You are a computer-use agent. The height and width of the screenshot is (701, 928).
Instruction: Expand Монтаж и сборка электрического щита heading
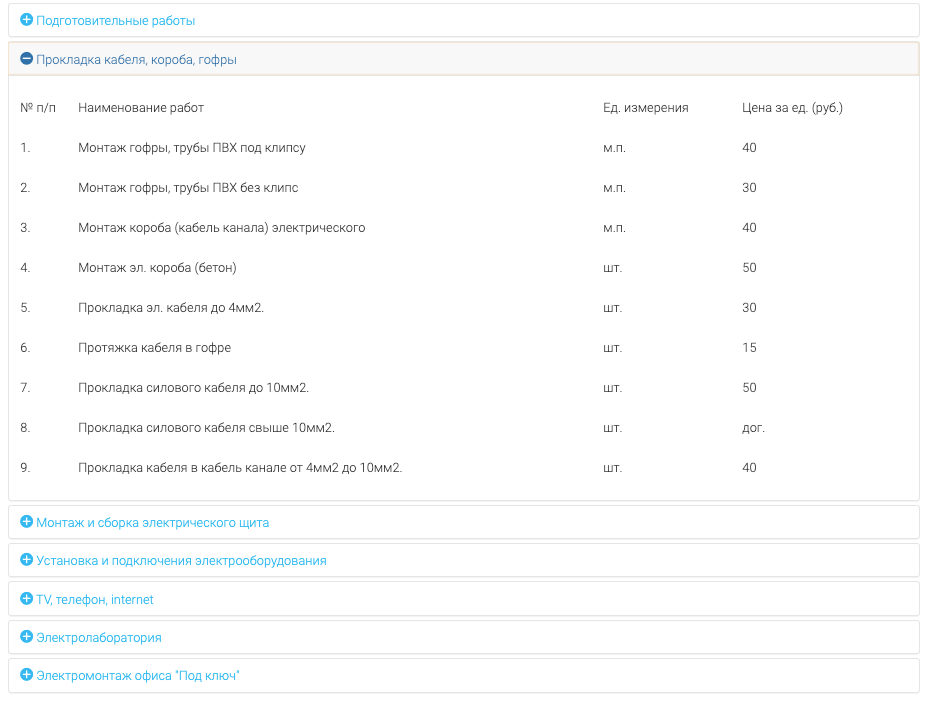(x=153, y=523)
